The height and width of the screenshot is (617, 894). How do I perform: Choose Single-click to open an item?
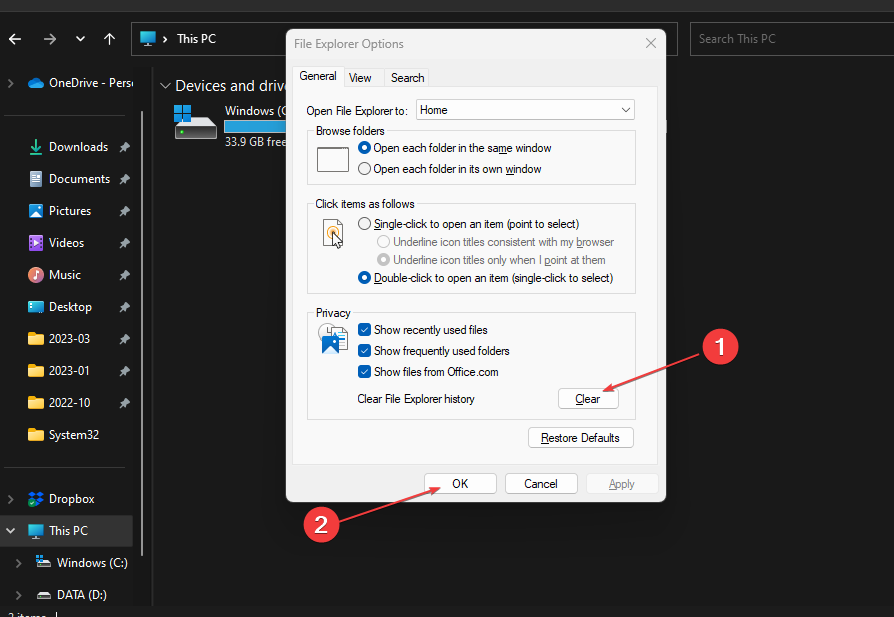pos(364,224)
